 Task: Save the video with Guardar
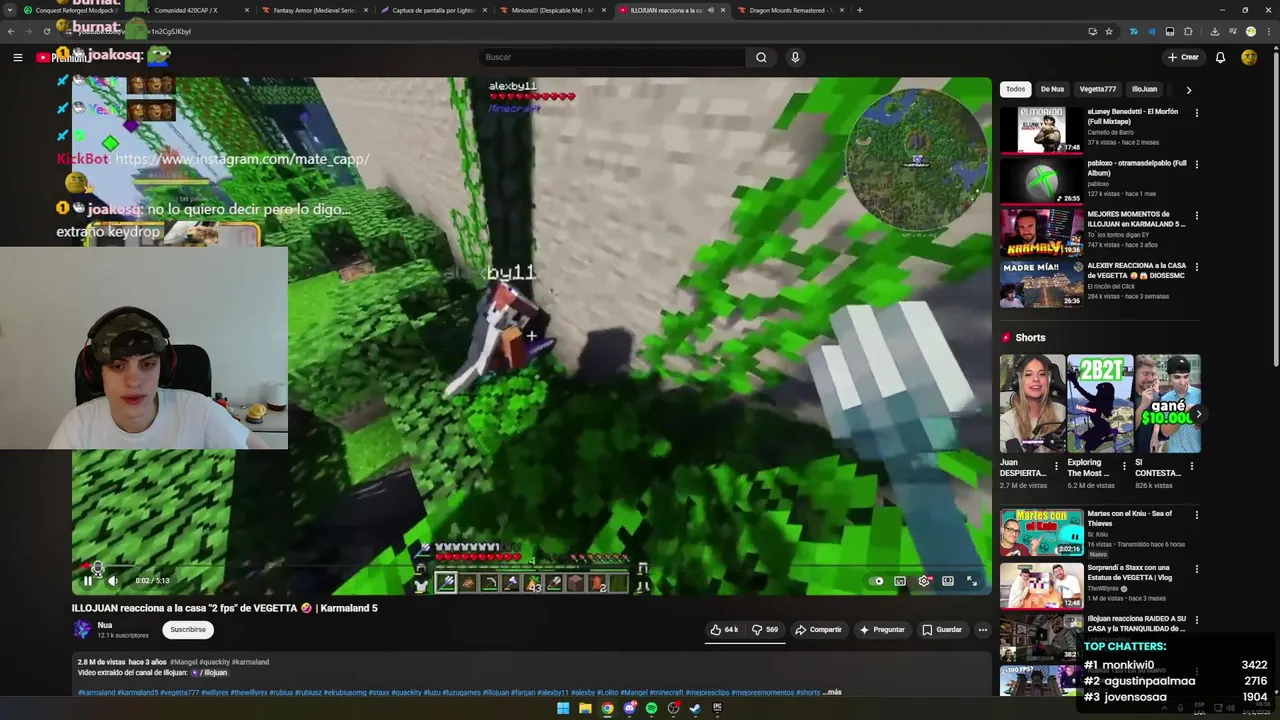pos(942,630)
